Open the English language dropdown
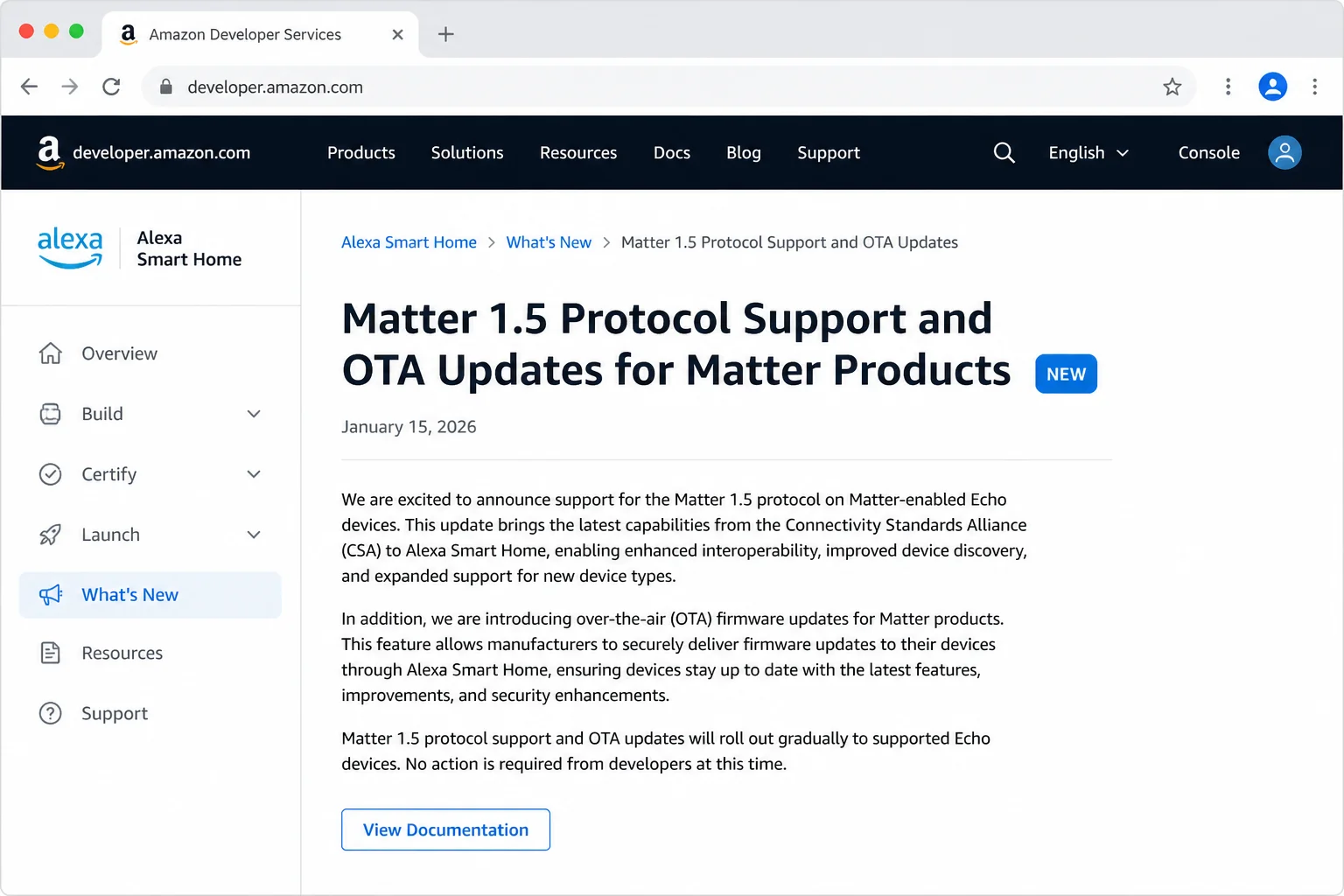This screenshot has width=1344, height=896. click(x=1088, y=153)
